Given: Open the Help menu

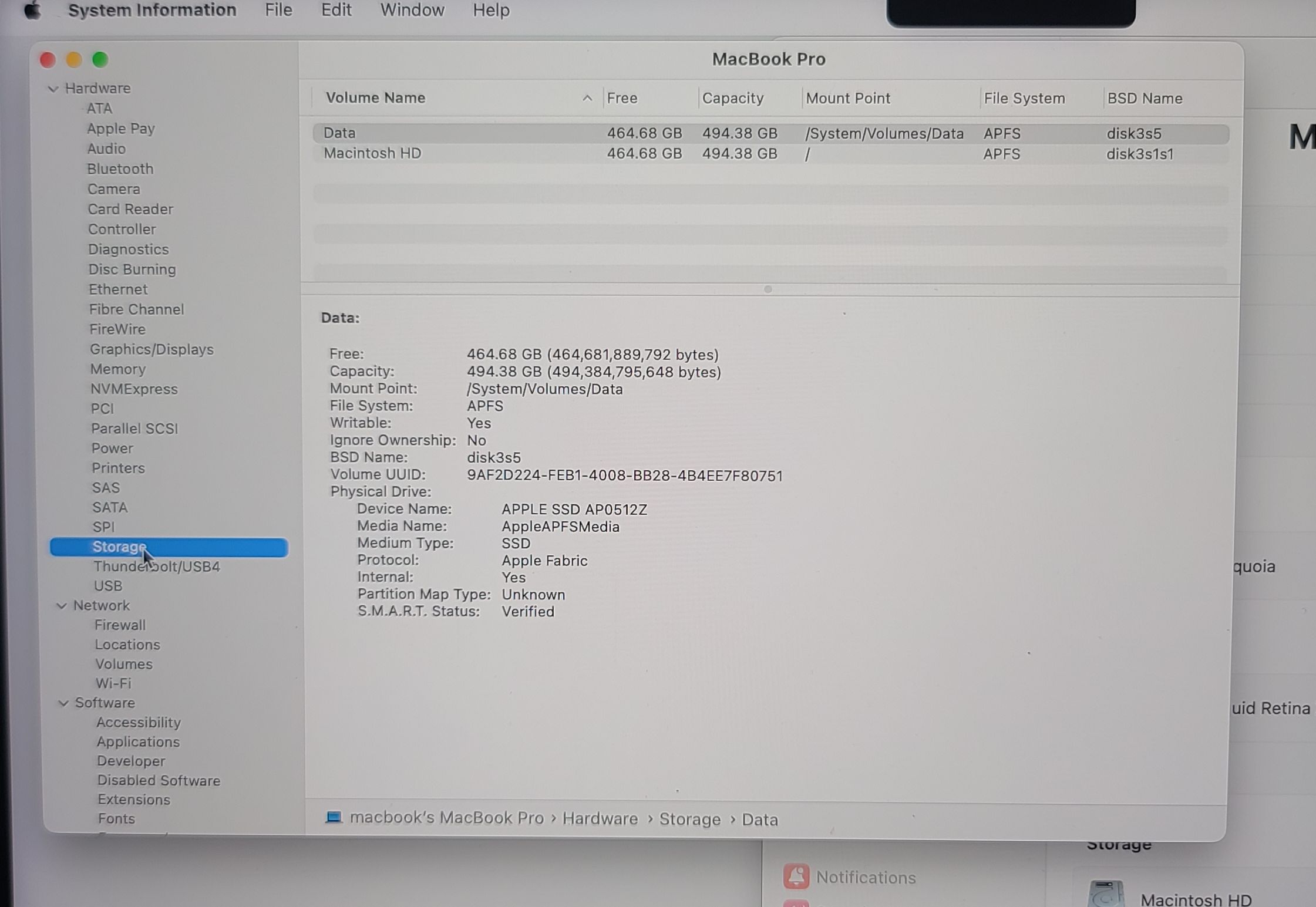Looking at the screenshot, I should coord(491,10).
